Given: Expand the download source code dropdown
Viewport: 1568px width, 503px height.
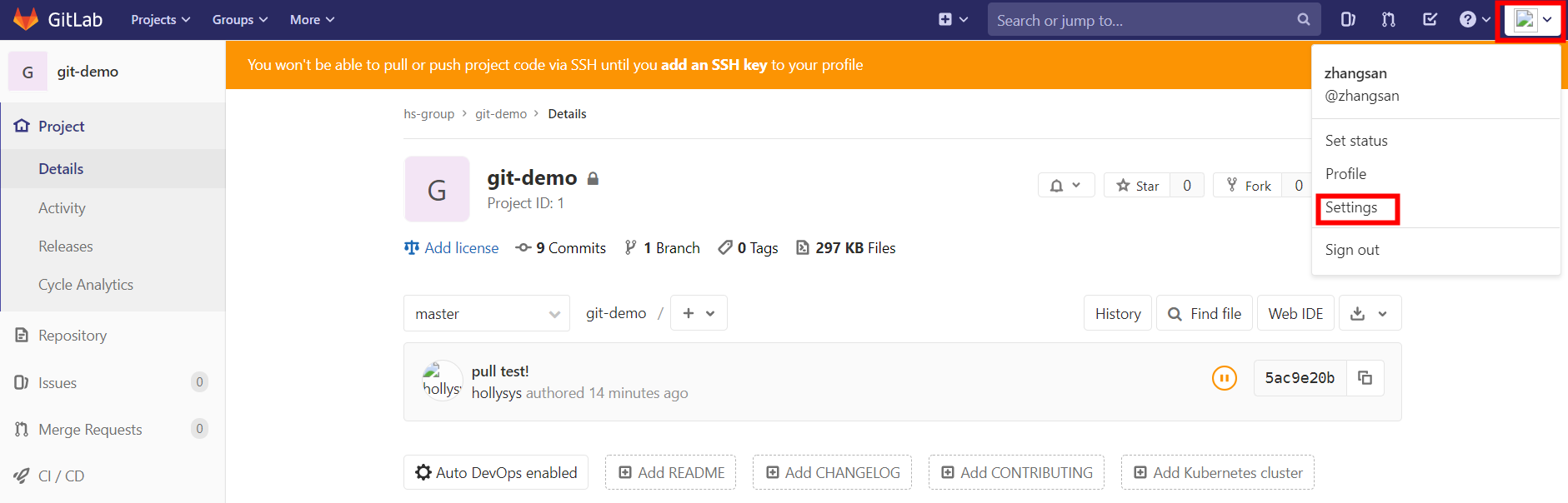Looking at the screenshot, I should pyautogui.click(x=1370, y=313).
